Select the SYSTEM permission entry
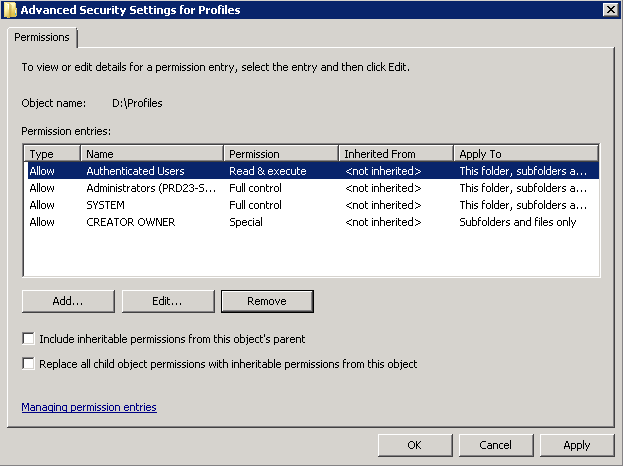The image size is (623, 466). (312, 205)
